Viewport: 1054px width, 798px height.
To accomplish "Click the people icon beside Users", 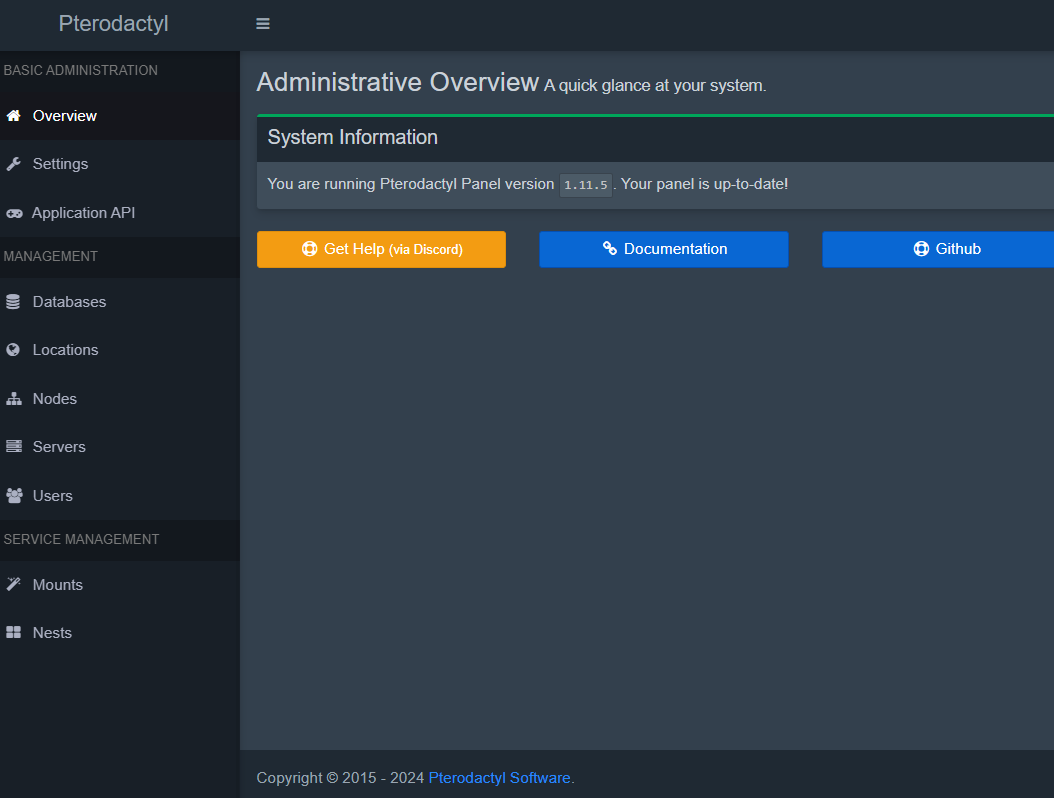I will (x=14, y=495).
